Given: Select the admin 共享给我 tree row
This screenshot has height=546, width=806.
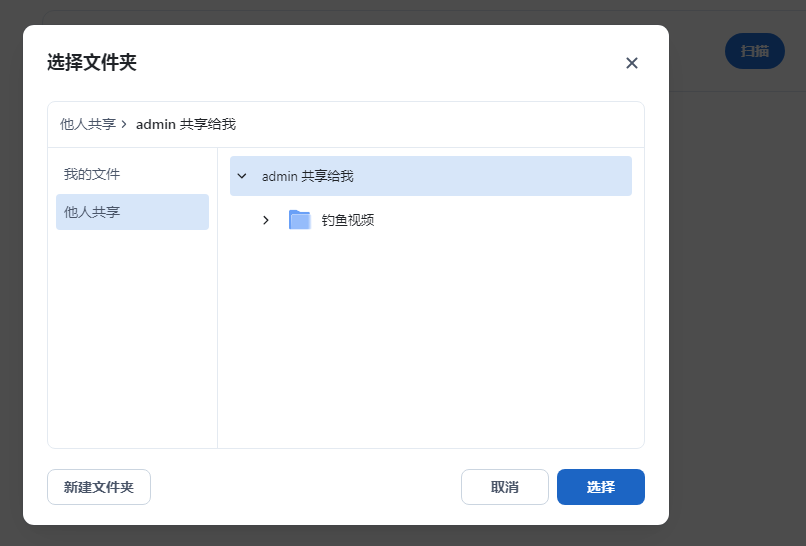Looking at the screenshot, I should pos(430,176).
